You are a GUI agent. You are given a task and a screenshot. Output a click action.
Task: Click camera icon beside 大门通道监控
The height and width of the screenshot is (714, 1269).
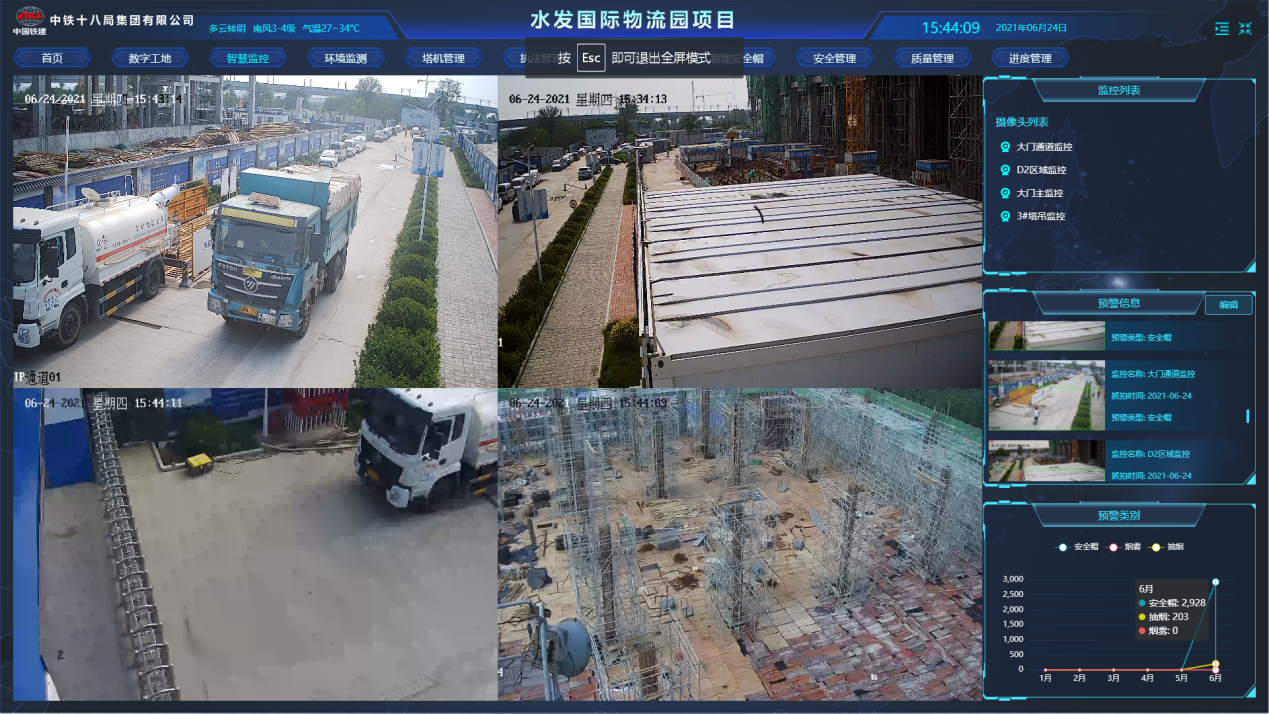pos(1005,147)
